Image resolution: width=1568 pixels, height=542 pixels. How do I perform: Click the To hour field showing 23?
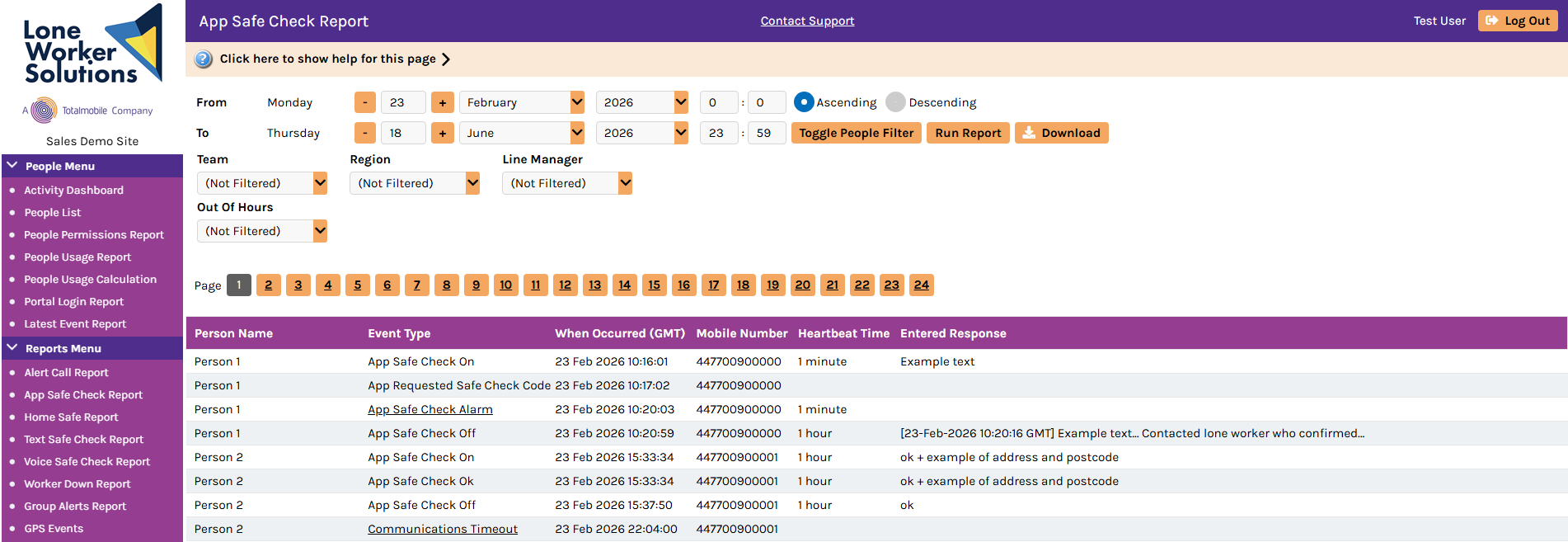719,133
